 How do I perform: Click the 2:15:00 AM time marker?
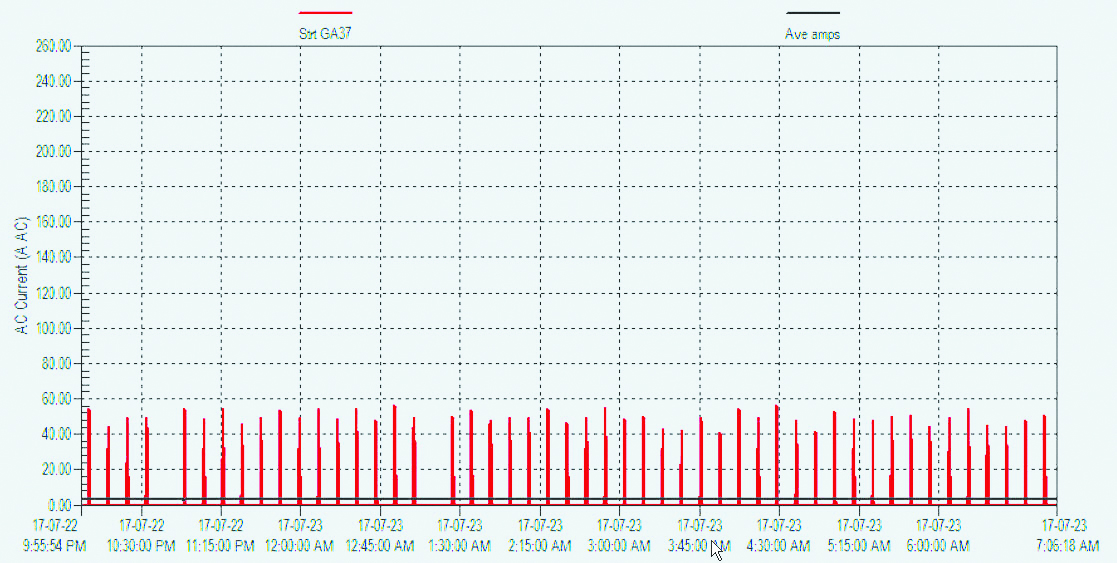click(540, 546)
